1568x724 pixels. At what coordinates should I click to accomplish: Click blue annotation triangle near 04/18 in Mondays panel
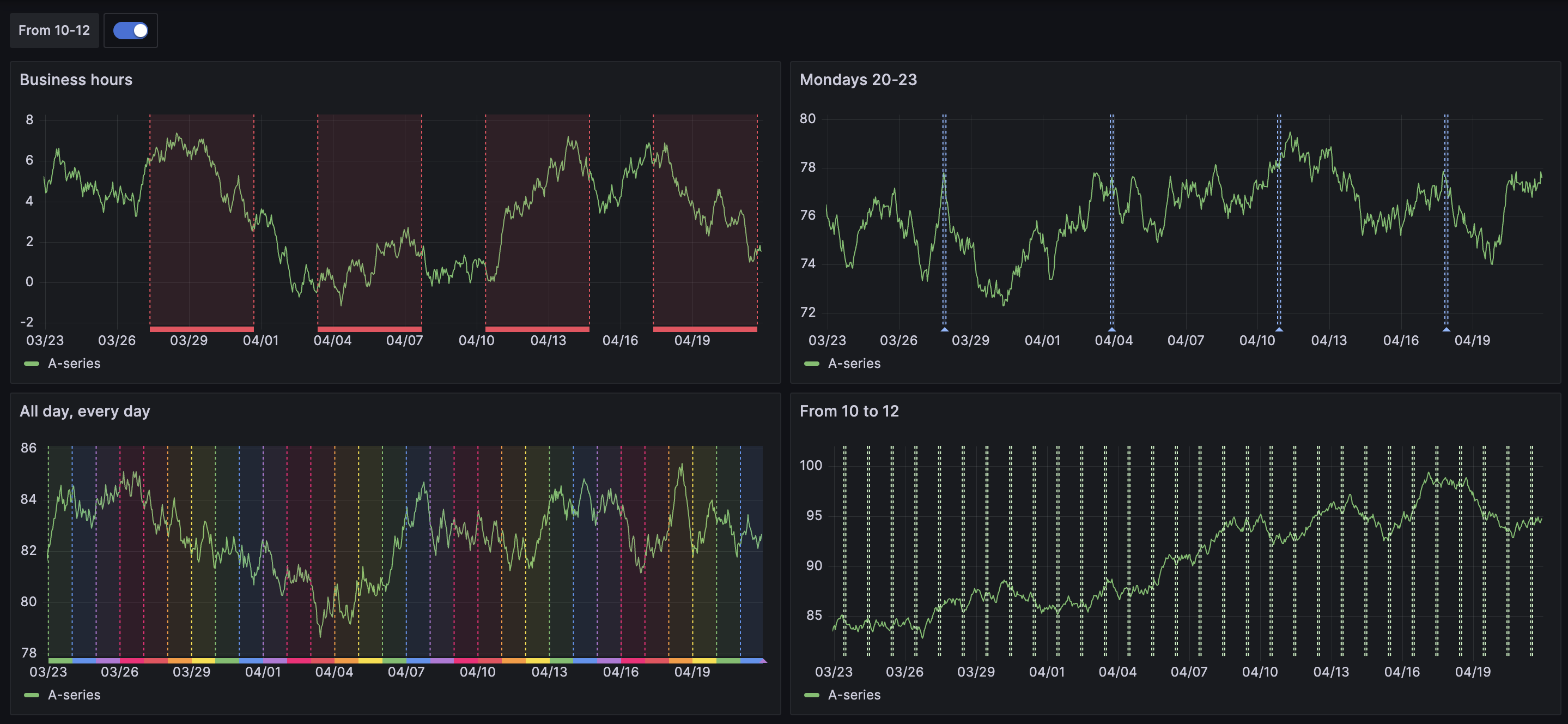tap(1447, 329)
